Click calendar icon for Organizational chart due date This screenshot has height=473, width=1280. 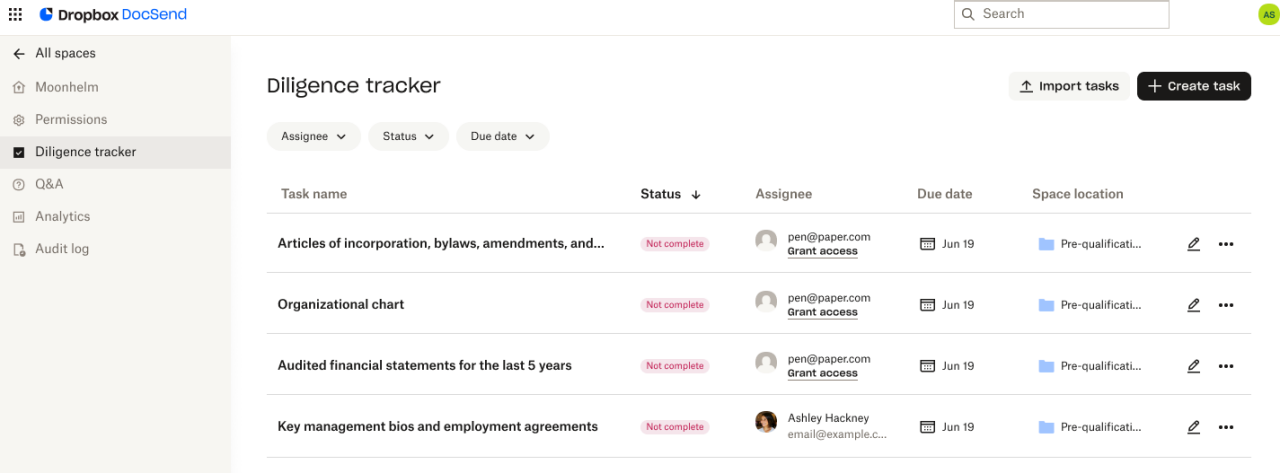tap(927, 305)
